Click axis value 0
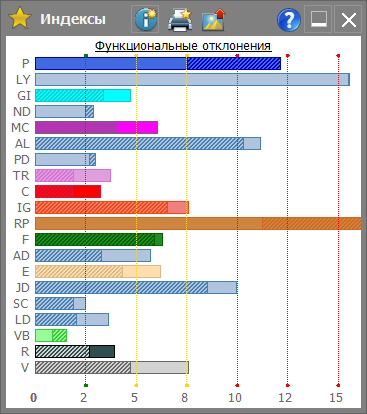 coord(34,398)
